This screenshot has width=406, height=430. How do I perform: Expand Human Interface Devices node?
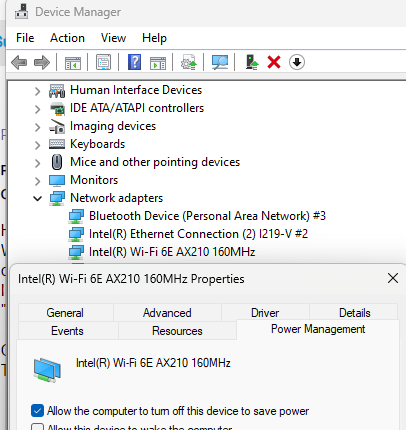(37, 91)
